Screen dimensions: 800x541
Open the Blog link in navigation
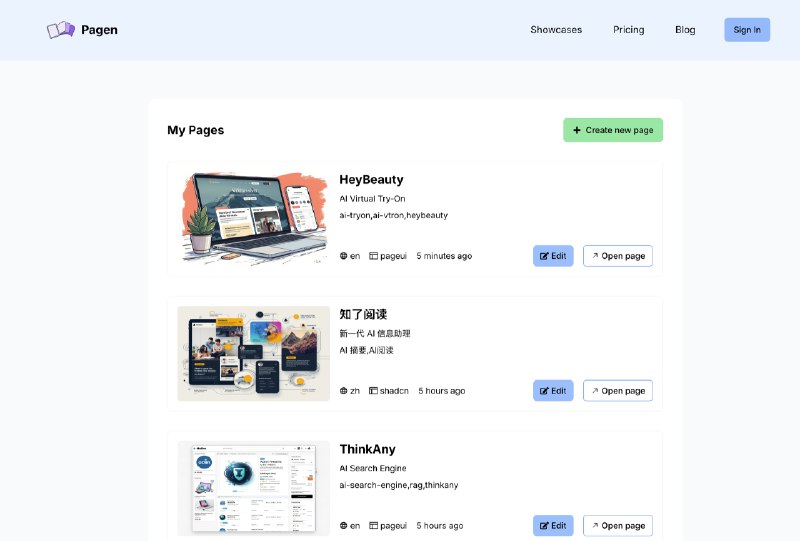[685, 30]
